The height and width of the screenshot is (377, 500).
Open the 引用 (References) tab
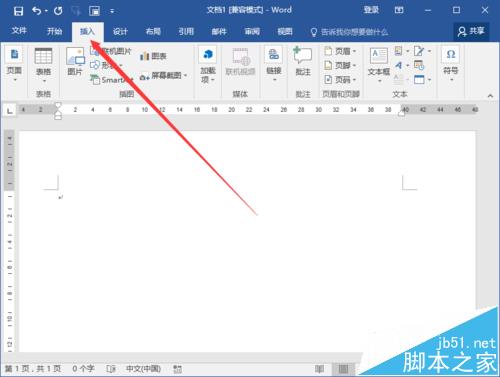click(x=186, y=32)
